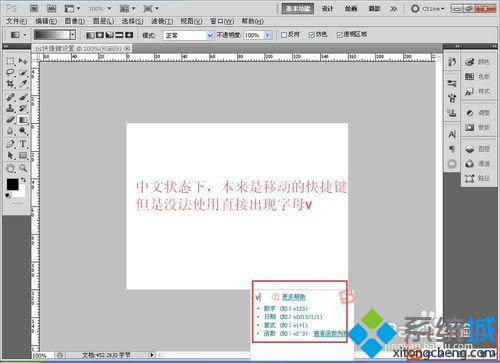Open the 文件(F) menu

tap(17, 21)
